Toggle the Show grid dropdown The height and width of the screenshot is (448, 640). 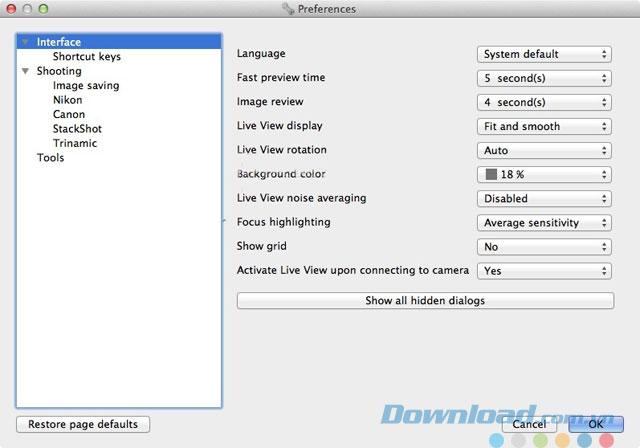point(543,247)
